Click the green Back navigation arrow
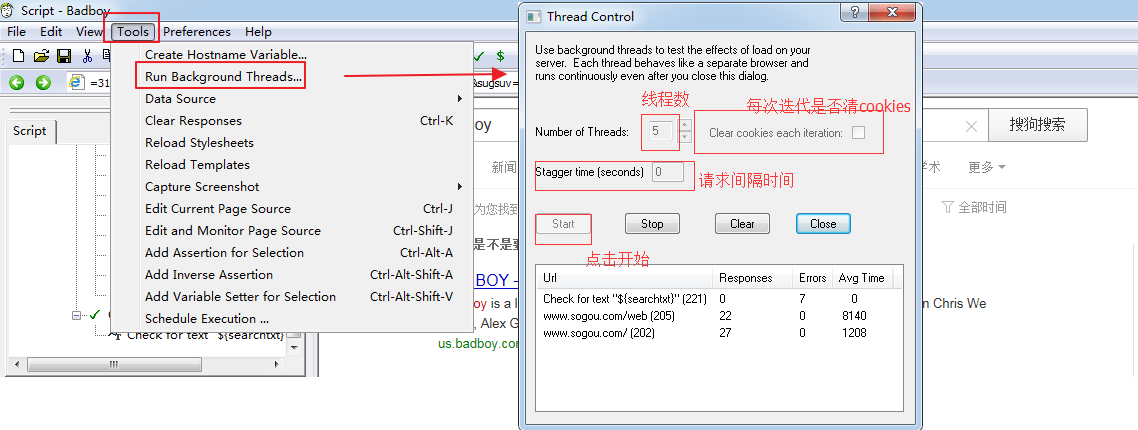Screen dimensions: 1138x430 [17, 83]
